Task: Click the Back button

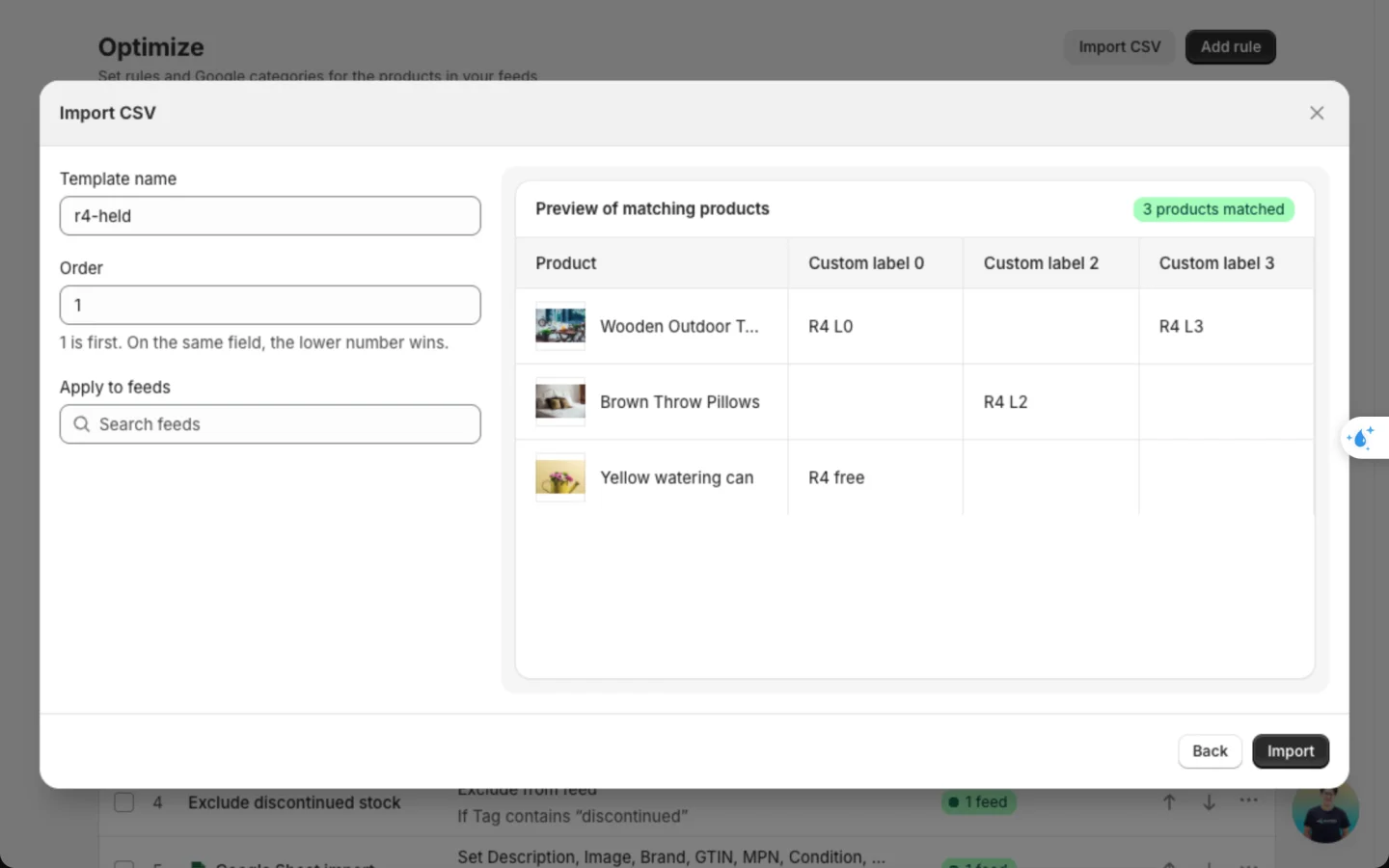Action: [1210, 751]
